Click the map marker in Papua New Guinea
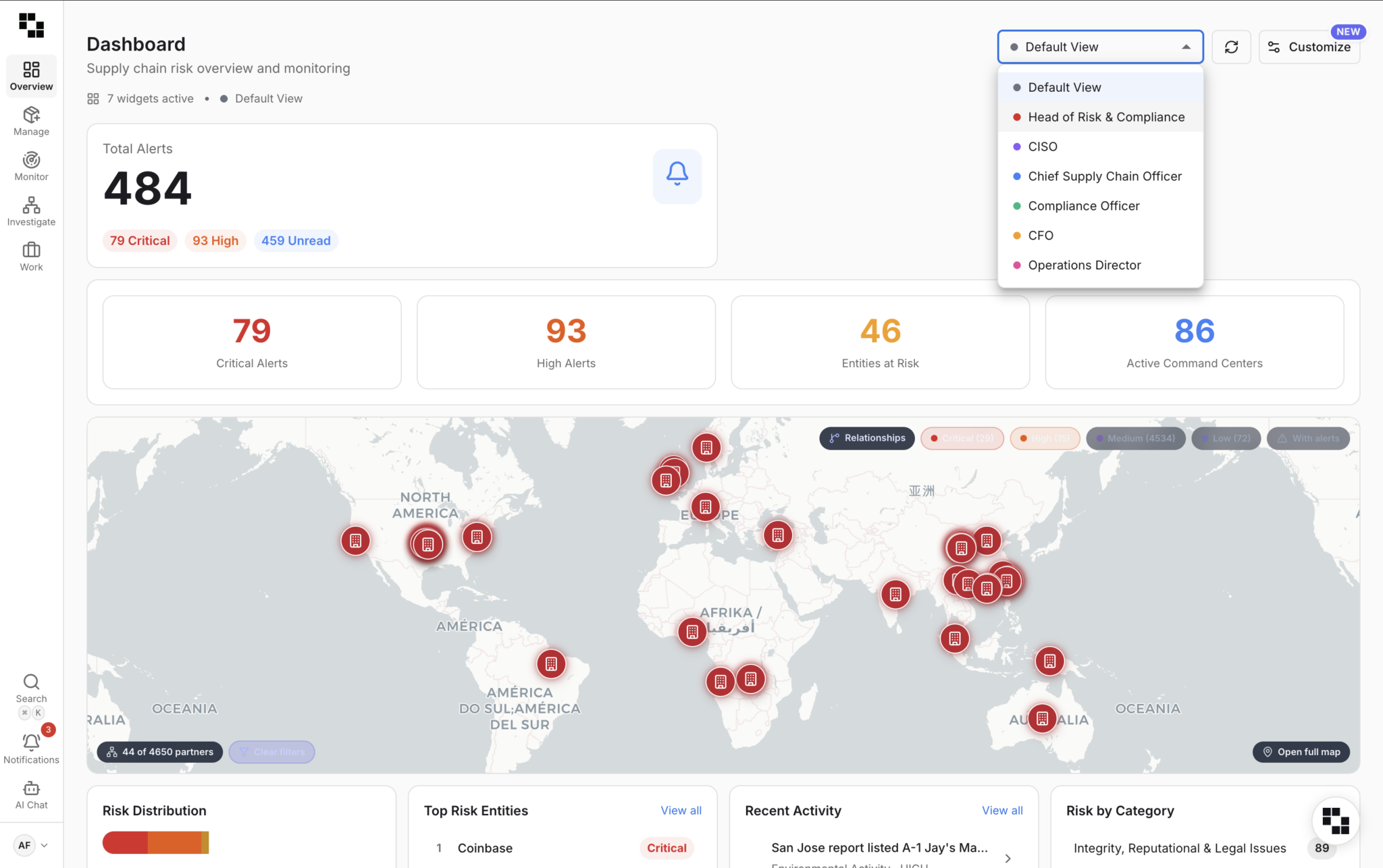The width and height of the screenshot is (1383, 868). pos(1049,661)
